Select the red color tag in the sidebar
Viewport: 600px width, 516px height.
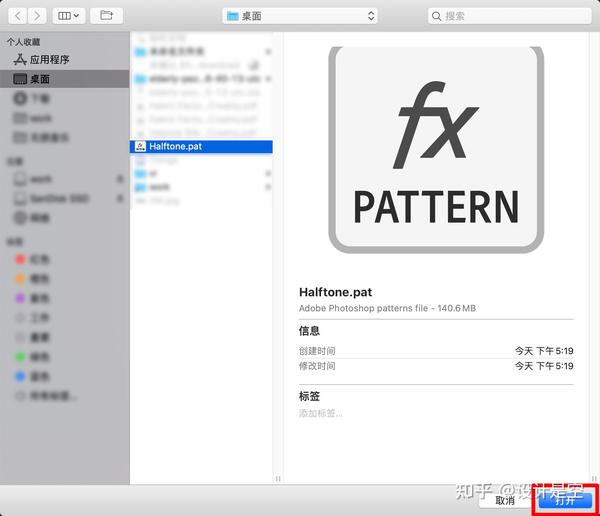click(20, 259)
